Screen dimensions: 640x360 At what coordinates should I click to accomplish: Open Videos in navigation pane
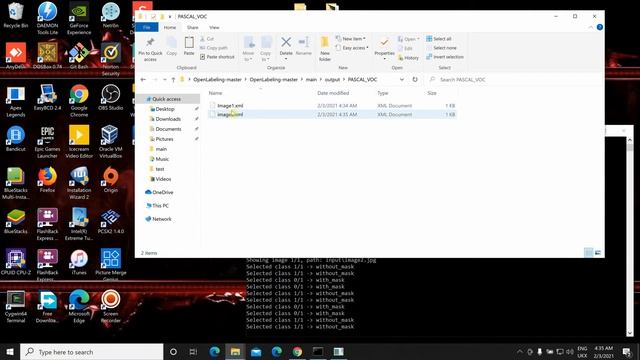tap(163, 179)
